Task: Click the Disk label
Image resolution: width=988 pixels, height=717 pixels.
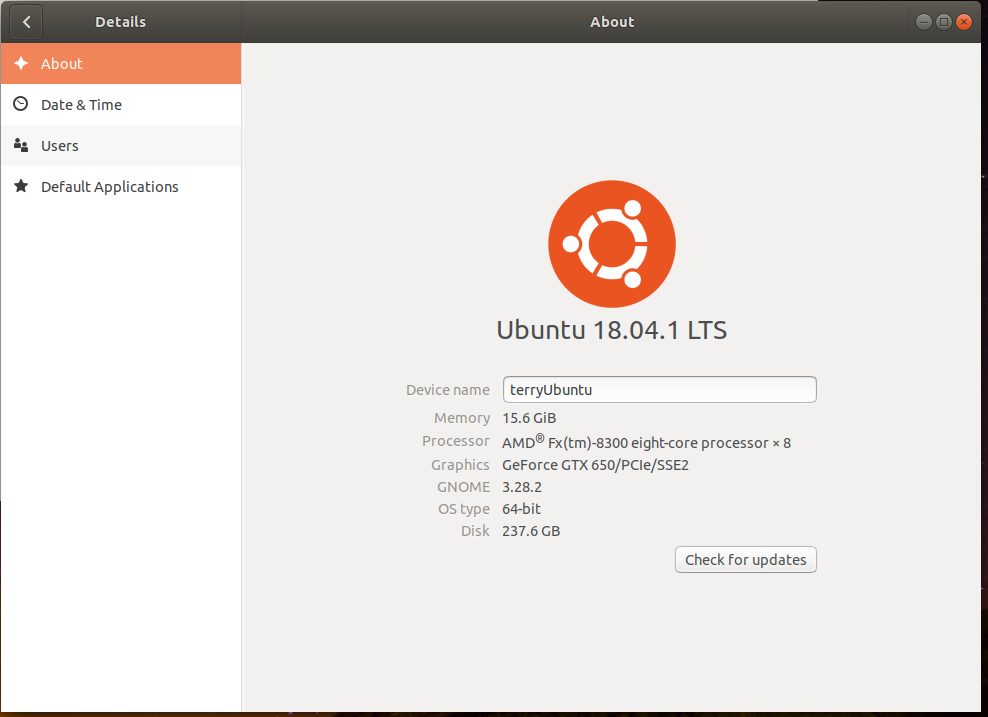Action: 475,531
